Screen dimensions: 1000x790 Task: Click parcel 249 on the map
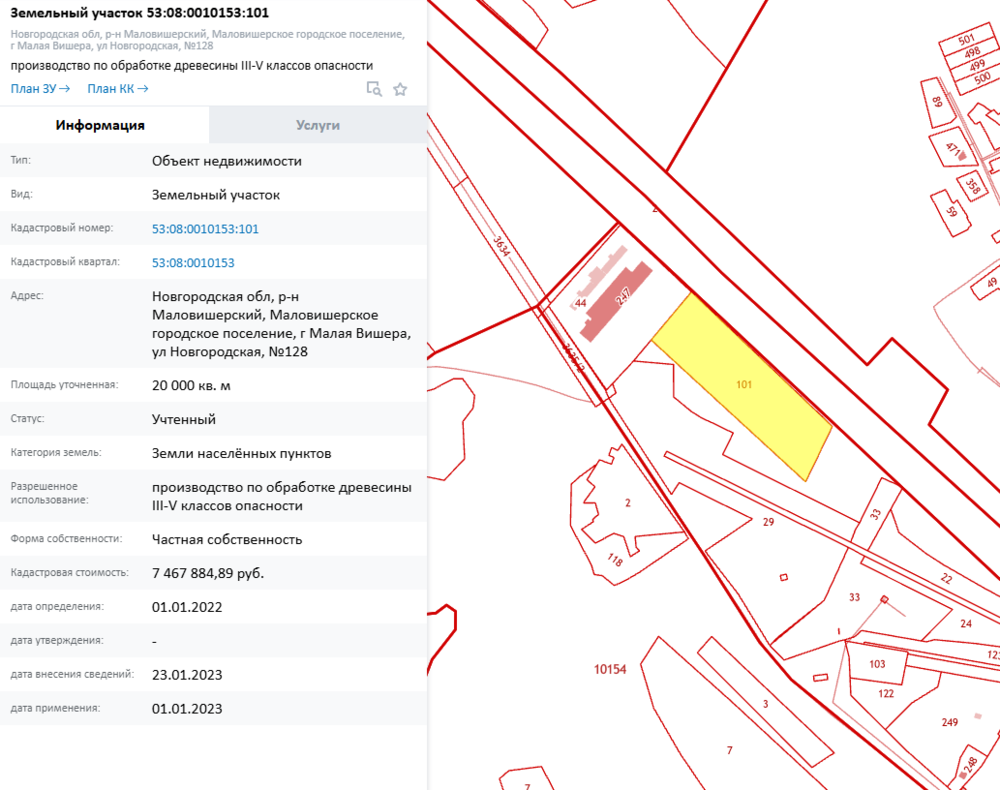point(949,722)
